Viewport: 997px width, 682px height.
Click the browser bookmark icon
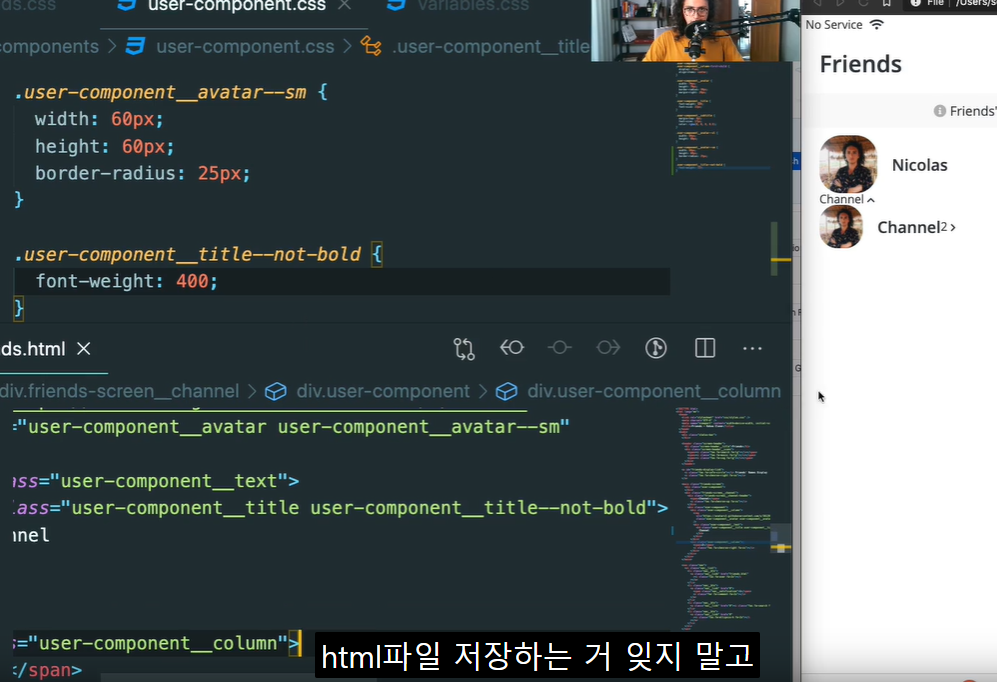(x=886, y=3)
